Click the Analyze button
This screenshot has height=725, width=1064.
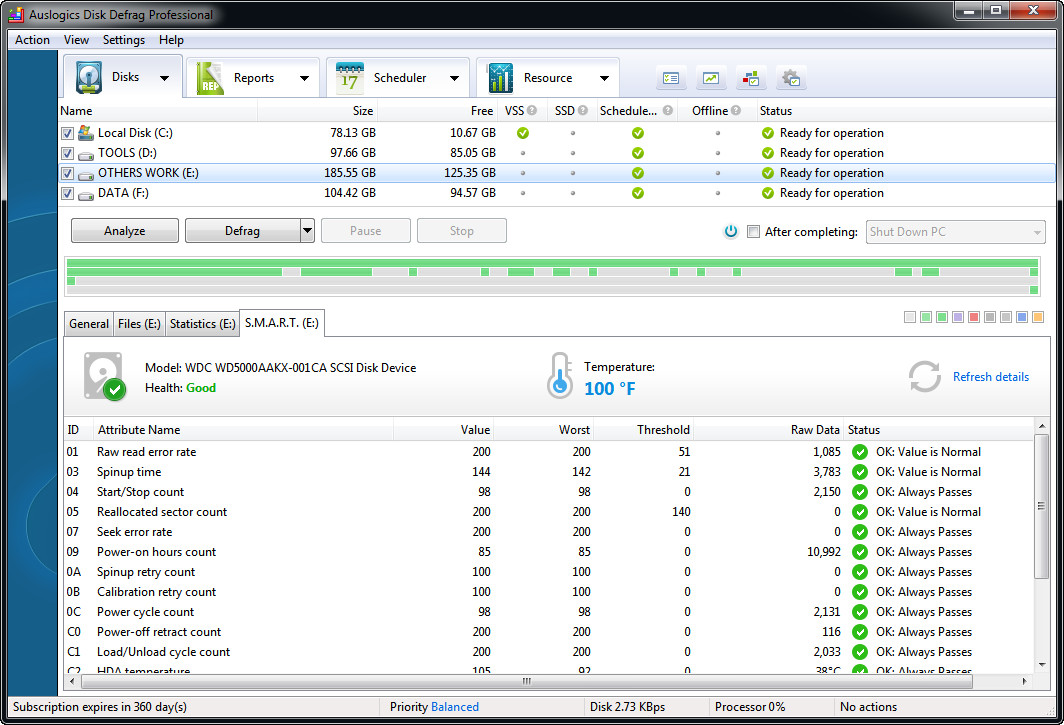pos(125,231)
